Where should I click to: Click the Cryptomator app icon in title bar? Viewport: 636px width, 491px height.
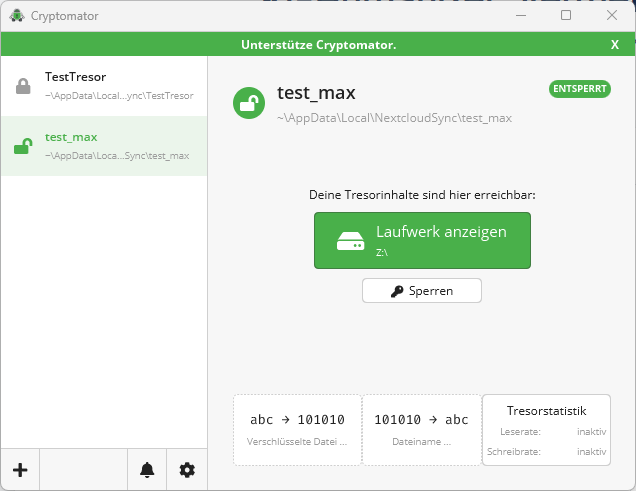coord(17,16)
